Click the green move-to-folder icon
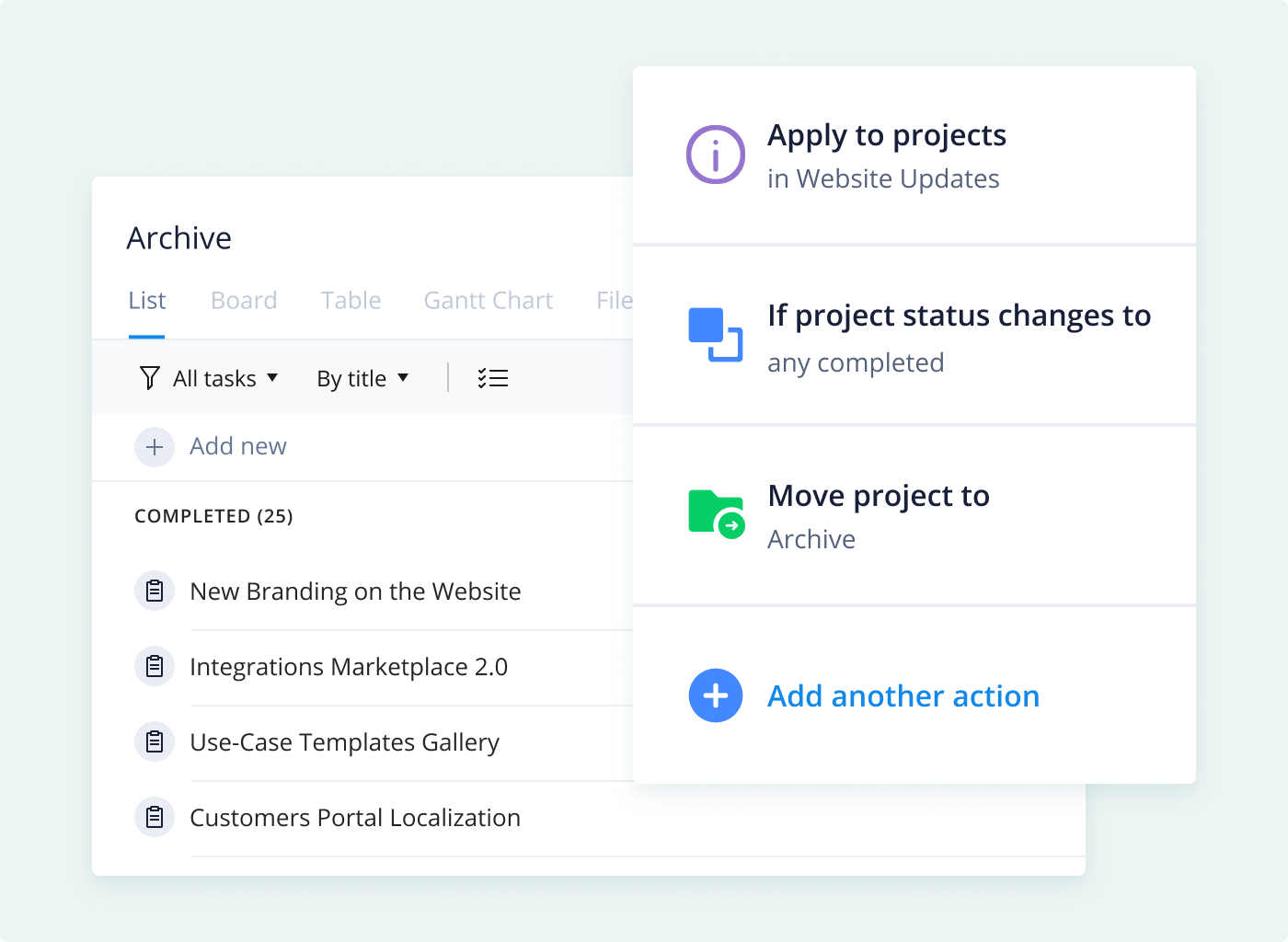 pos(717,514)
